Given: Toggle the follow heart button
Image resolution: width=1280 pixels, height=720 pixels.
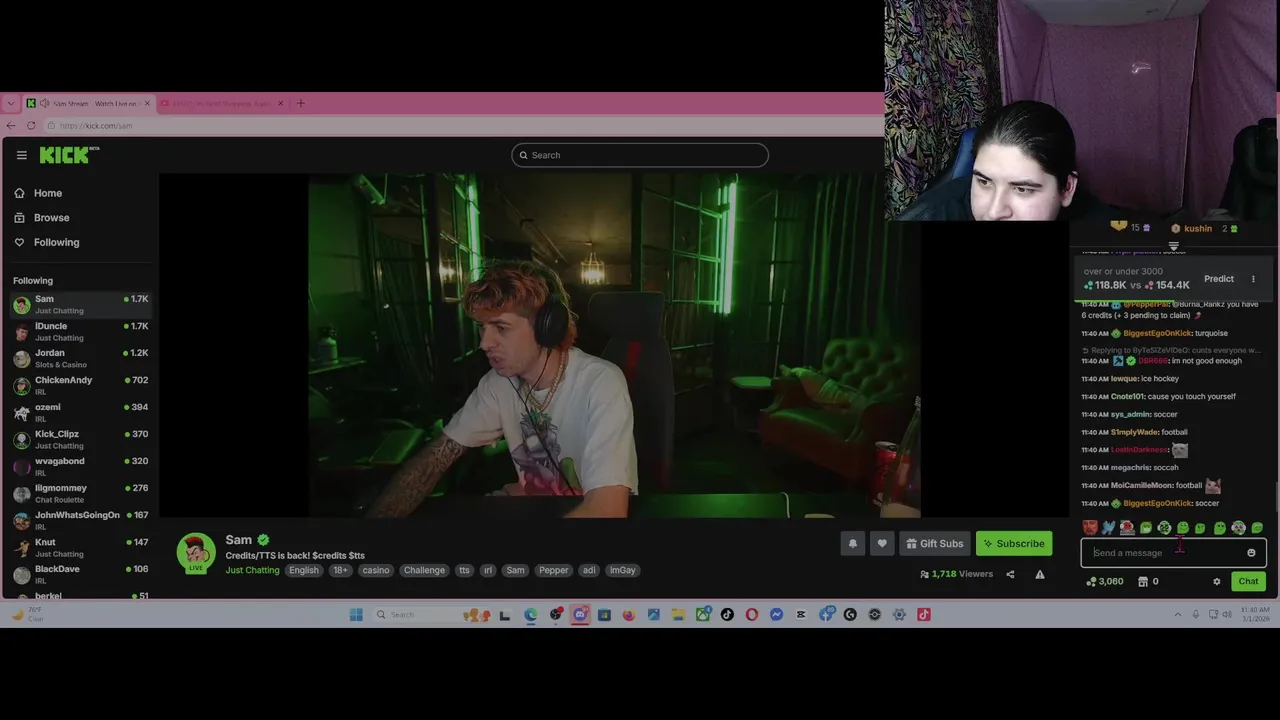Looking at the screenshot, I should click(x=882, y=543).
